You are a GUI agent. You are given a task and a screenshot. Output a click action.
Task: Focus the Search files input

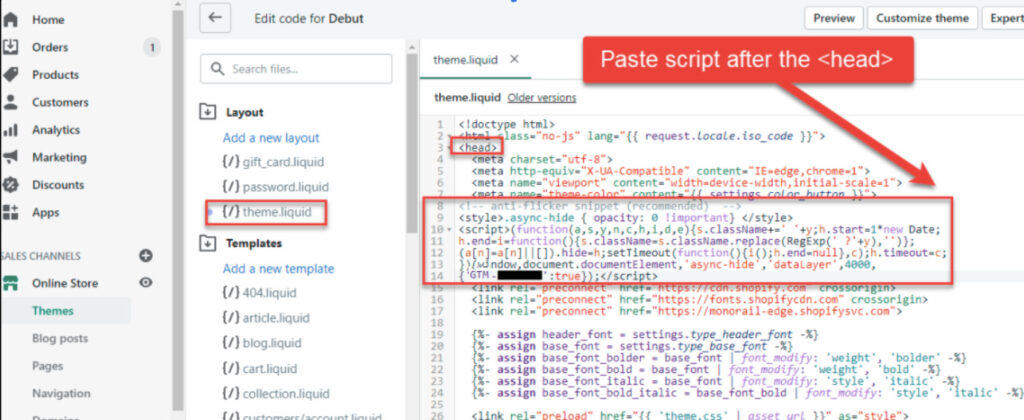tap(296, 69)
